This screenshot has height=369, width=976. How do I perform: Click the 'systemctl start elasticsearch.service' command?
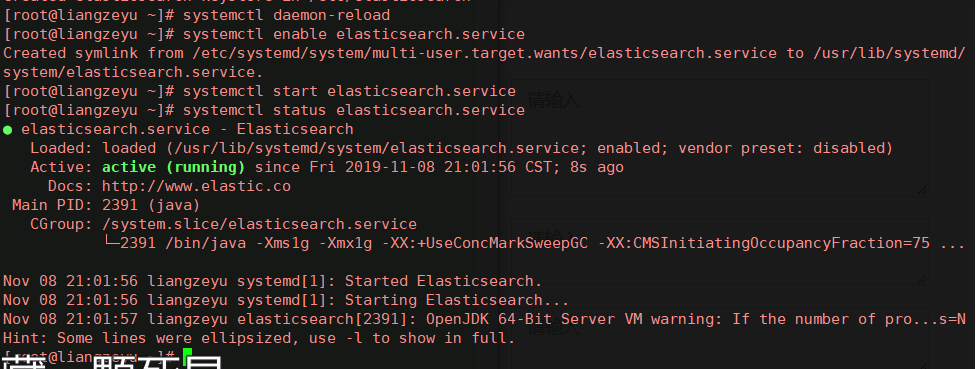pyautogui.click(x=349, y=91)
